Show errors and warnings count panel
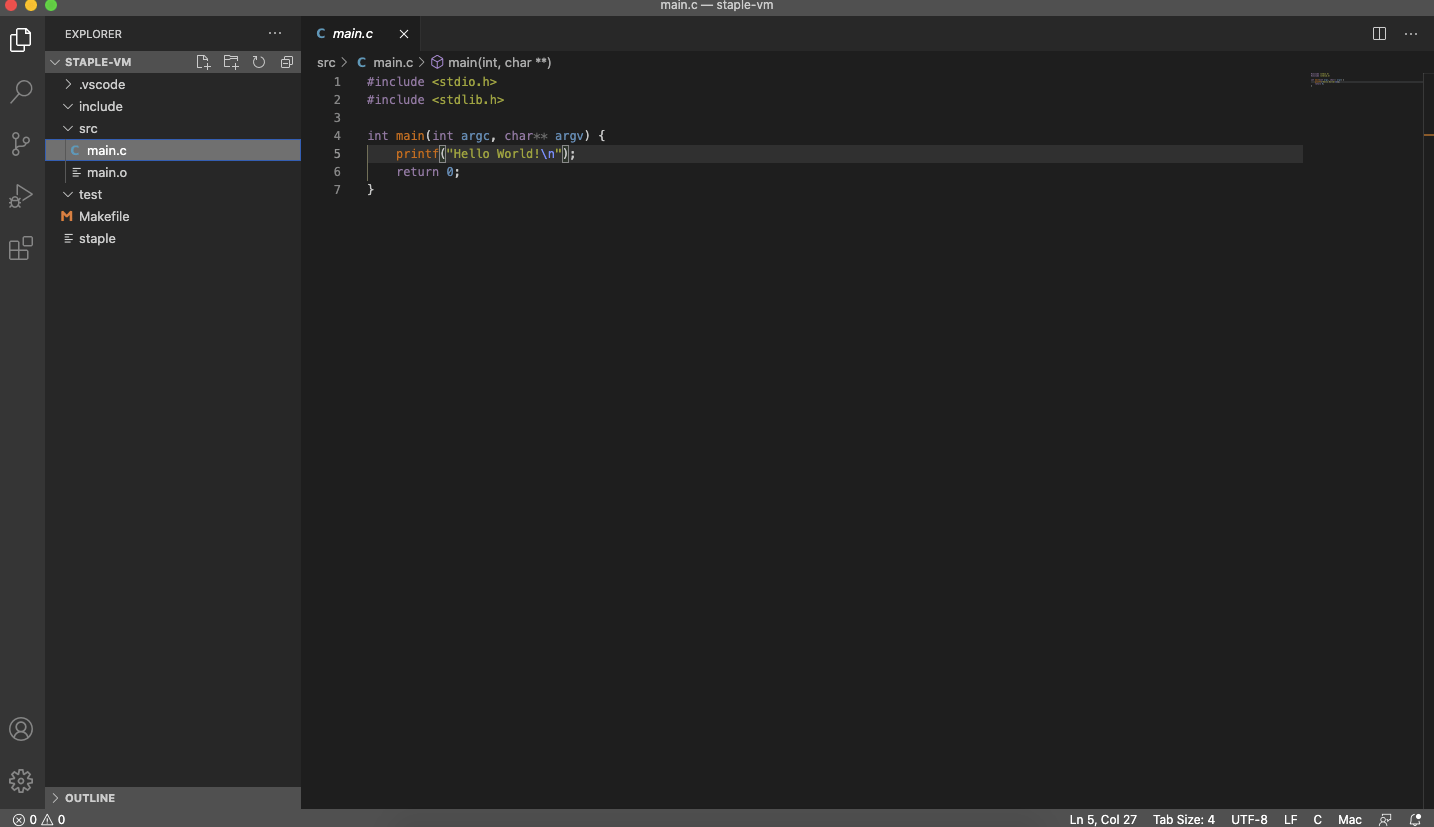The image size is (1434, 827). (x=39, y=819)
